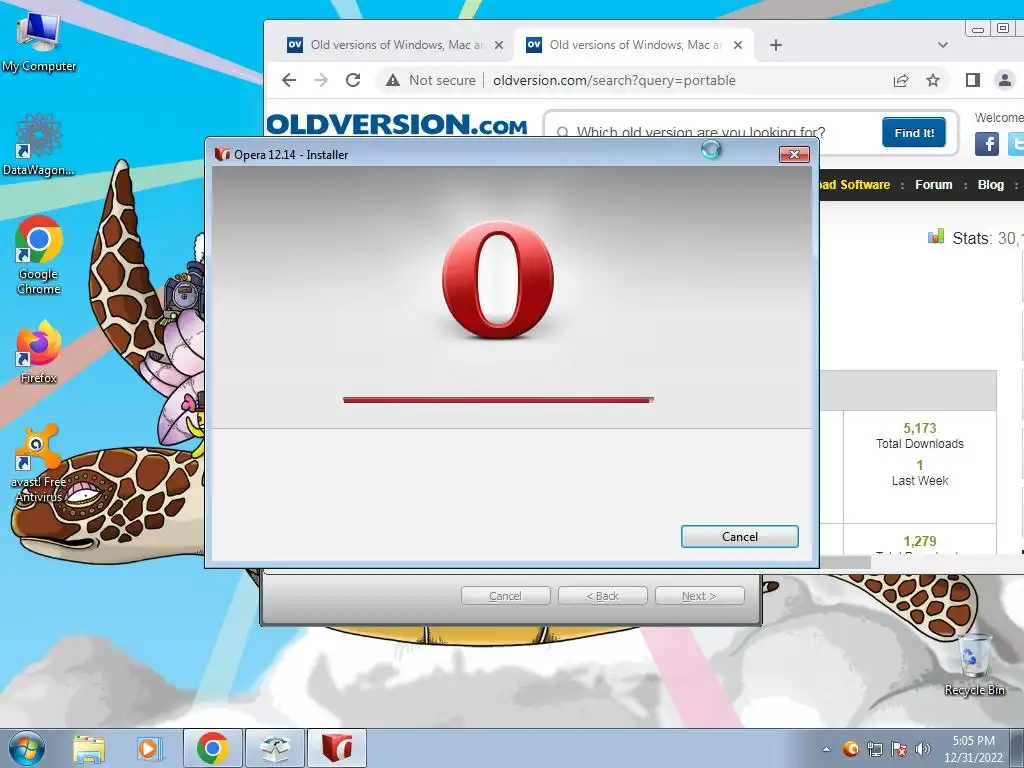Viewport: 1024px width, 768px height.
Task: Reload the oldversion.com page
Action: [353, 80]
